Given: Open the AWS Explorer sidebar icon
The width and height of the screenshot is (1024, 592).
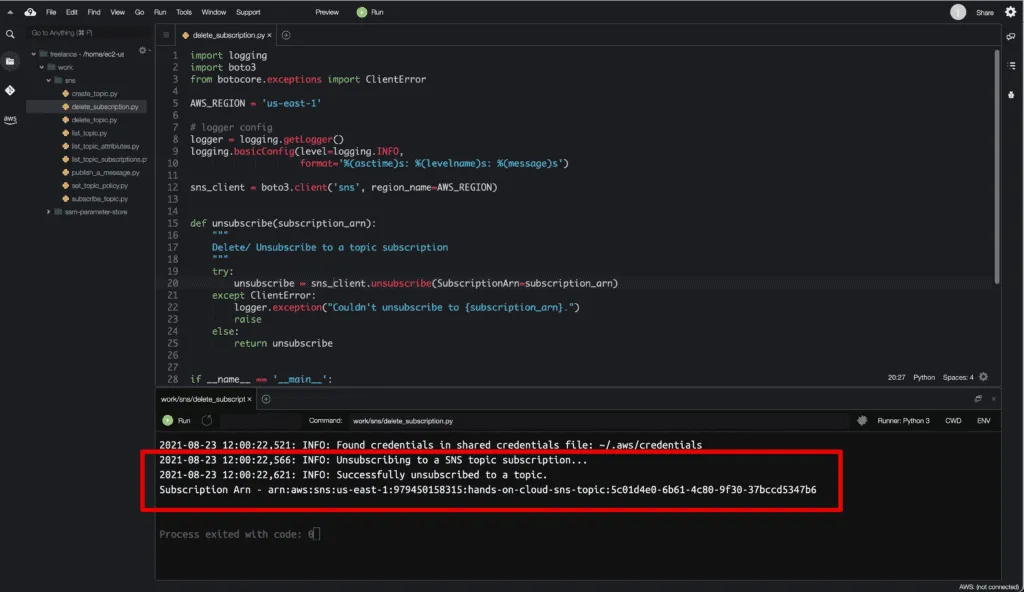Looking at the screenshot, I should pos(10,119).
